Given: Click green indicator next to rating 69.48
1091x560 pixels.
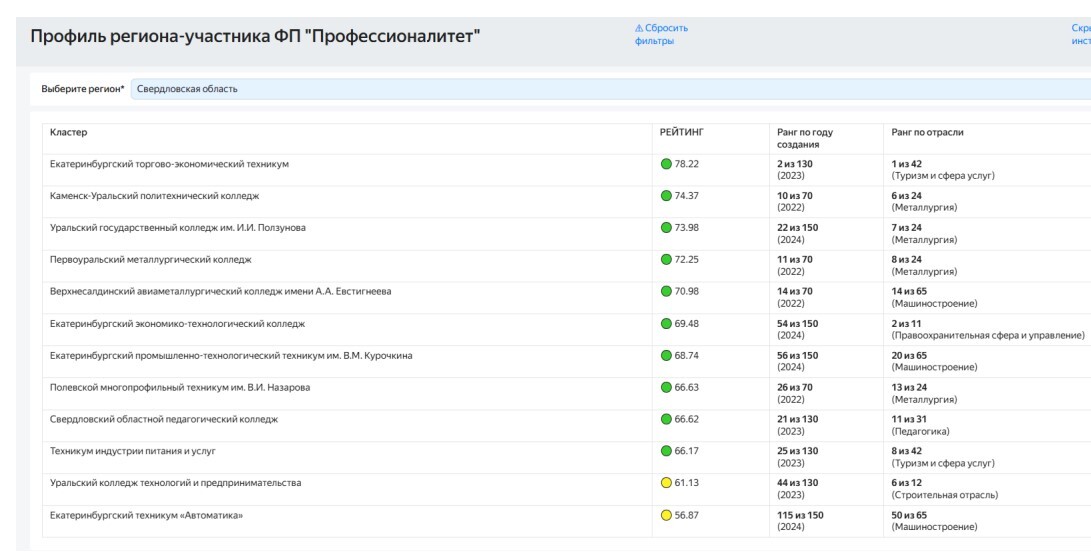Looking at the screenshot, I should [666, 324].
